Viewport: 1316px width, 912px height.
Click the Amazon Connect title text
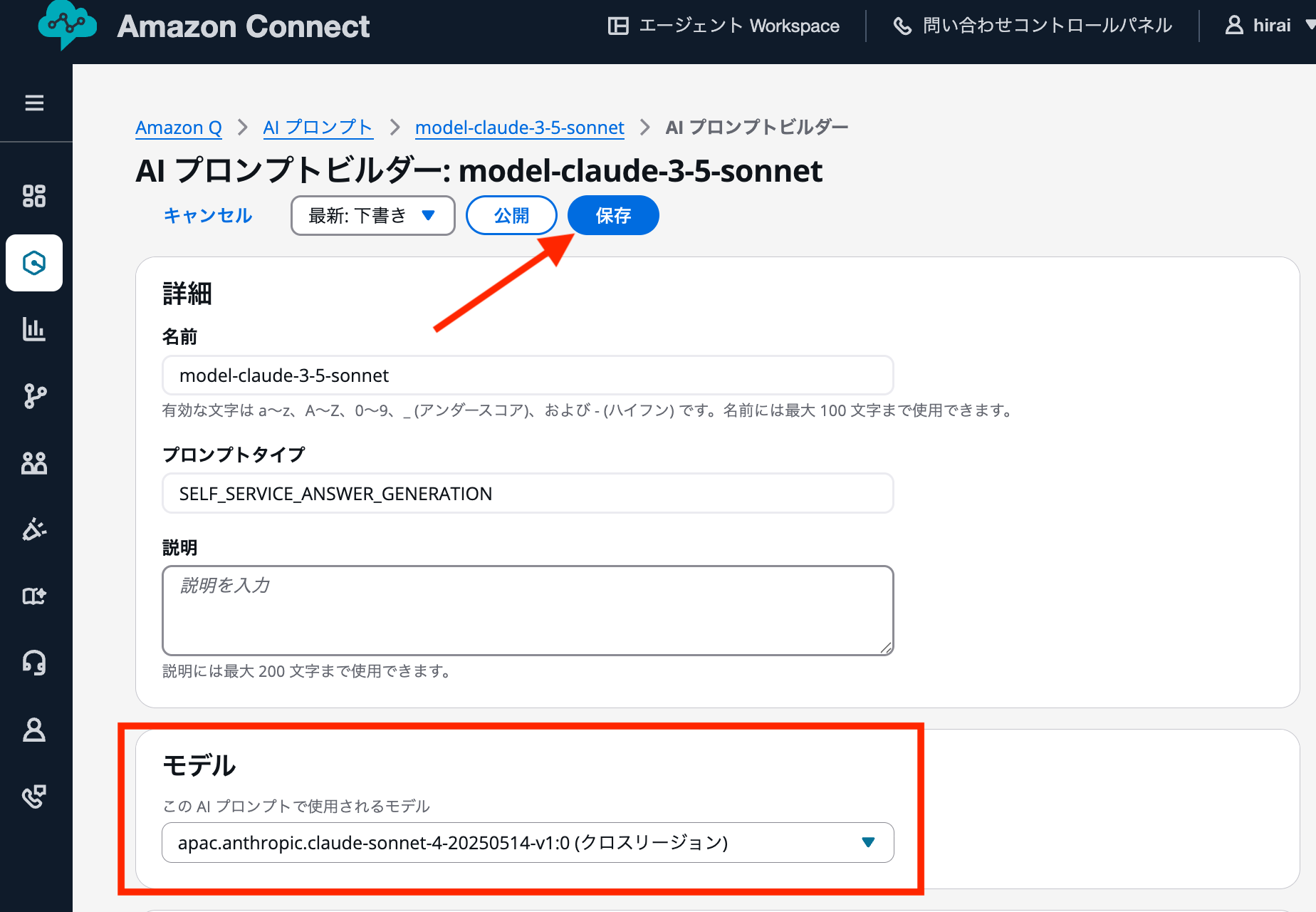pos(244,26)
